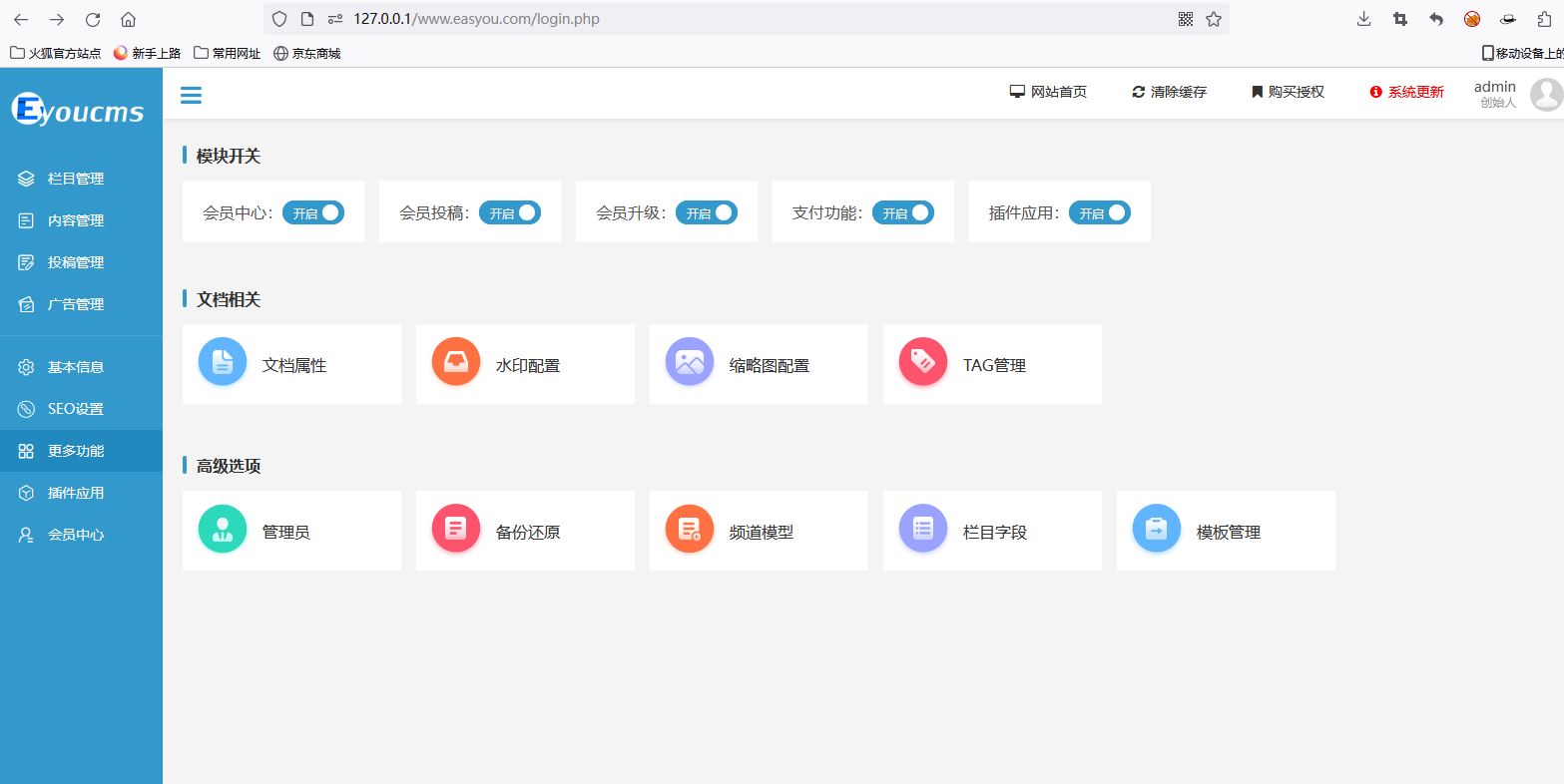Click the 高级选项 section heading

pos(229,466)
